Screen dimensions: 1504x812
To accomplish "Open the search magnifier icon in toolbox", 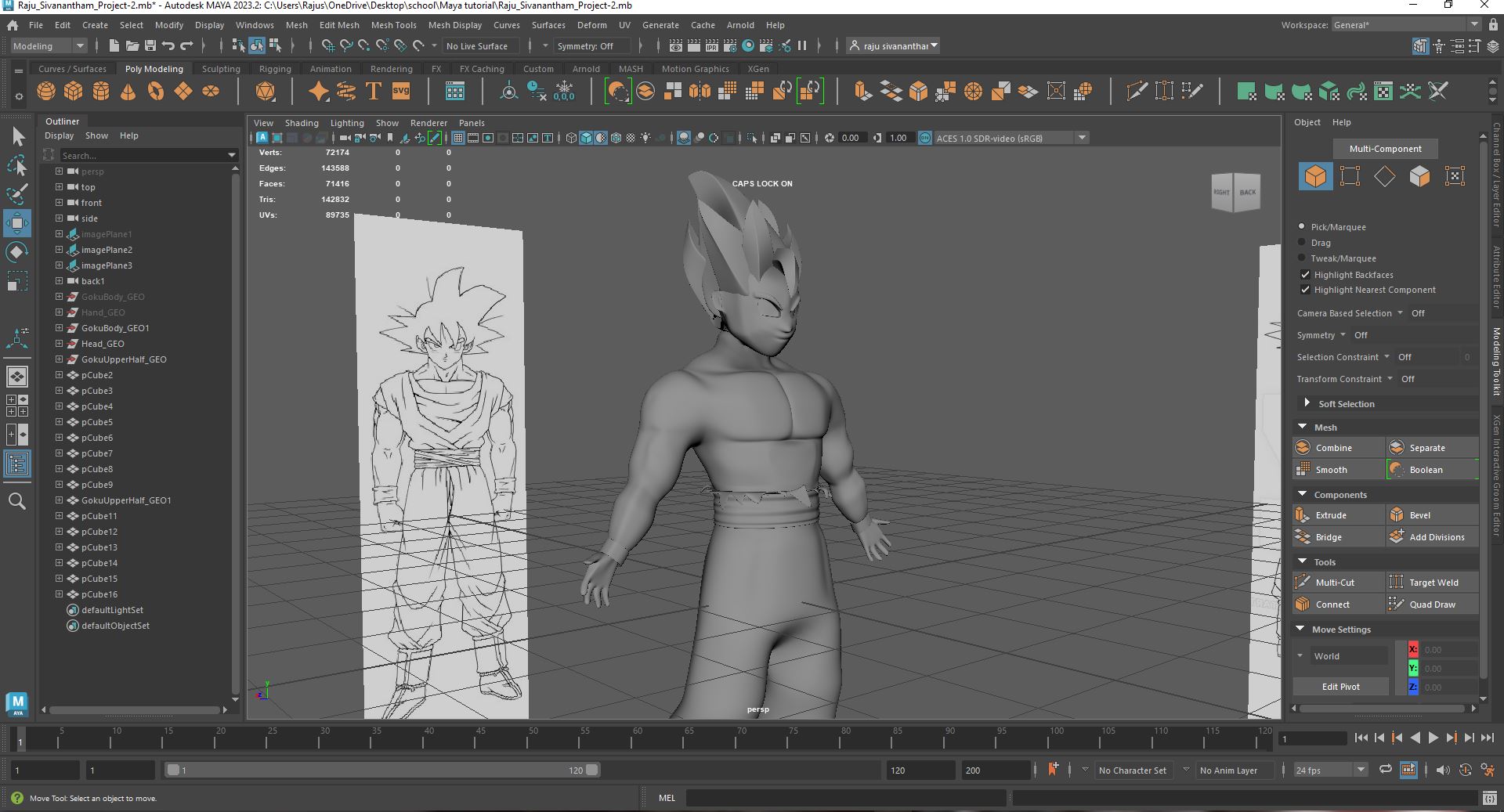I will [17, 501].
